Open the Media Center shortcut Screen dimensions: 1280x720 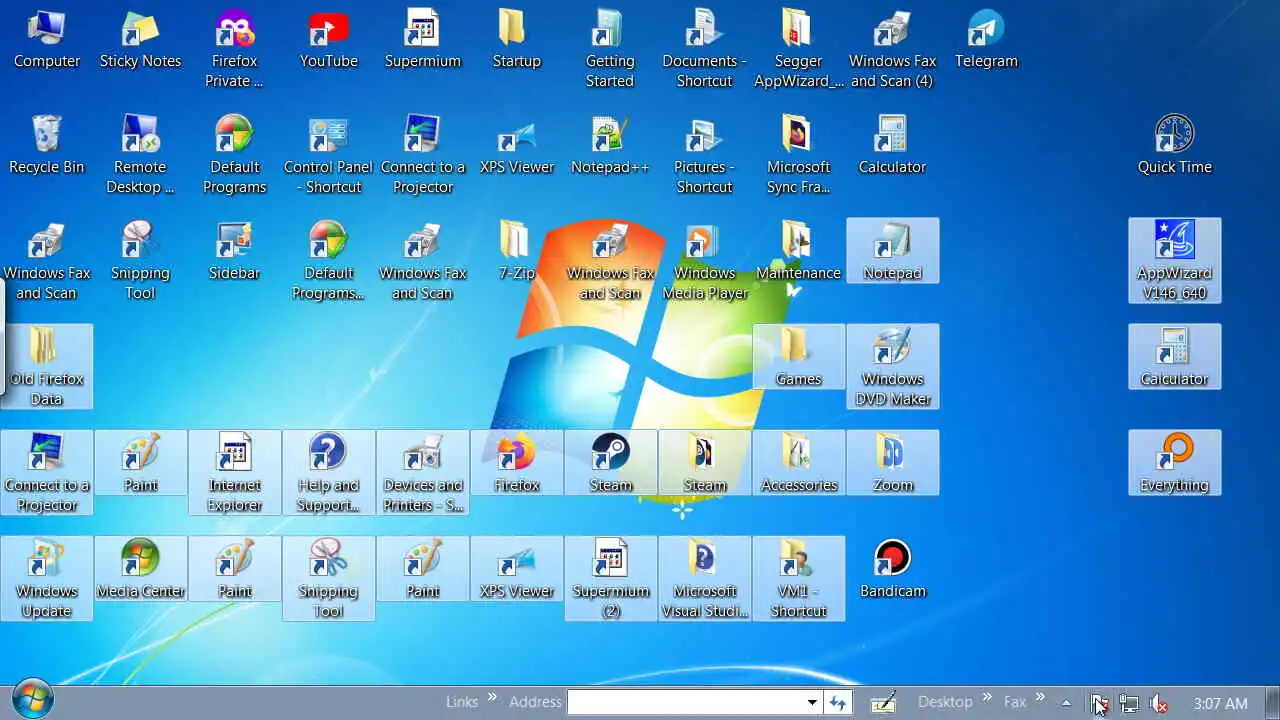coord(141,570)
